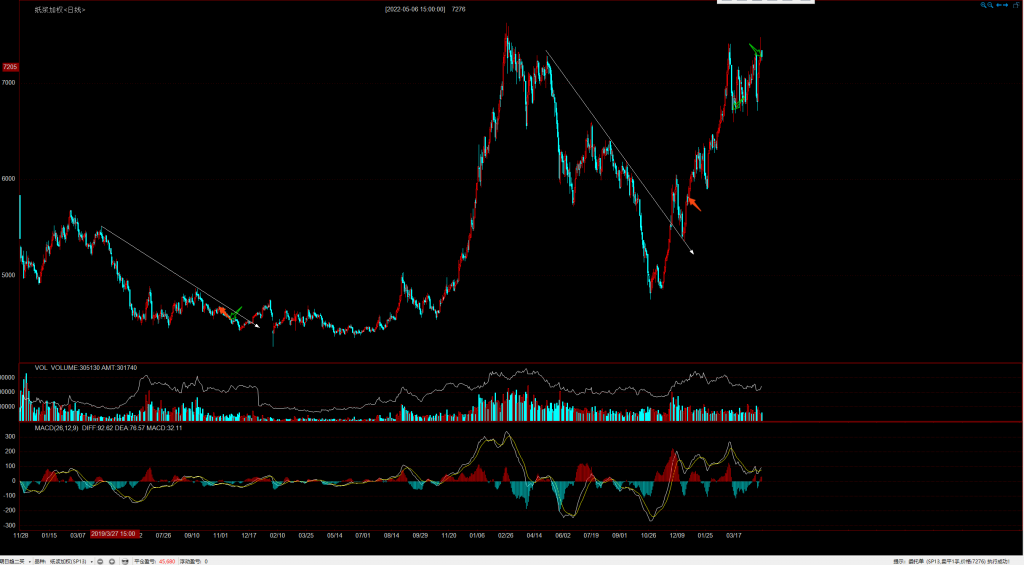The image size is (1024, 565).
Task: Click the detach window icon at top right
Action: (1017, 5)
